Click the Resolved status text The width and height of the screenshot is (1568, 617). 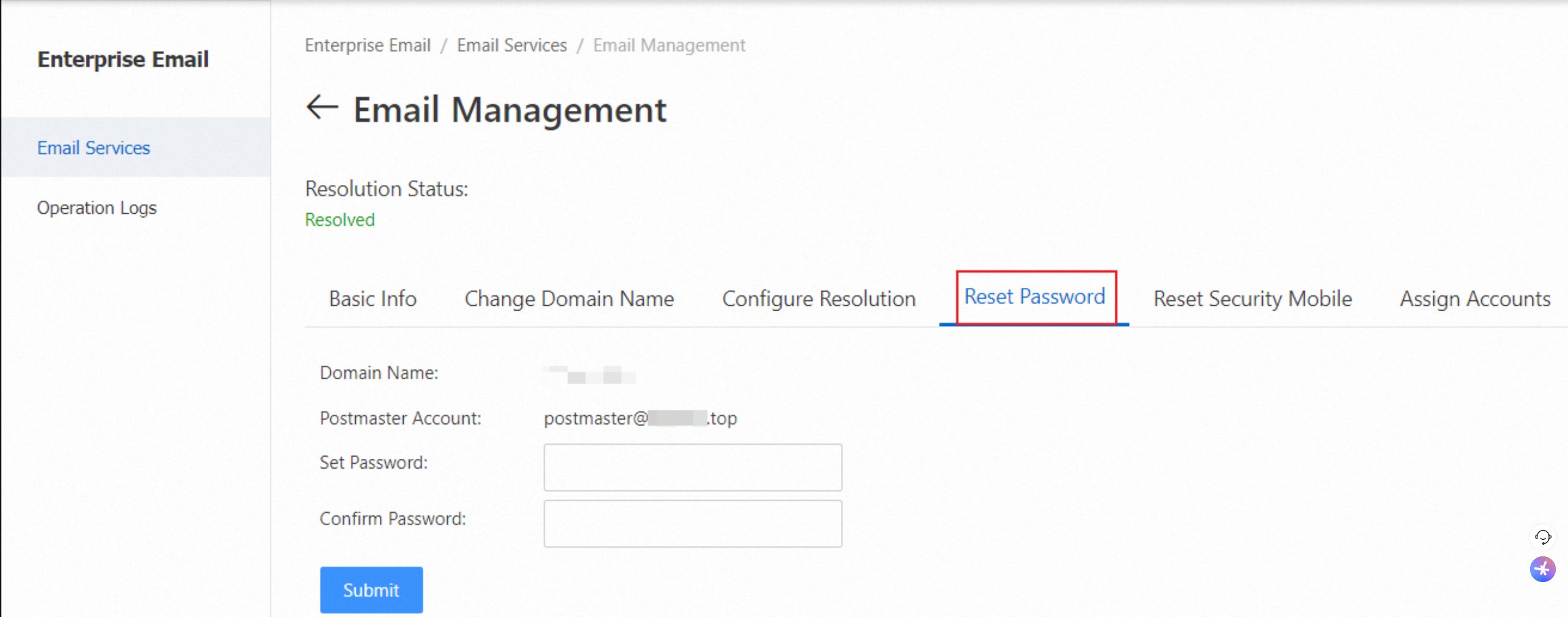coord(340,219)
